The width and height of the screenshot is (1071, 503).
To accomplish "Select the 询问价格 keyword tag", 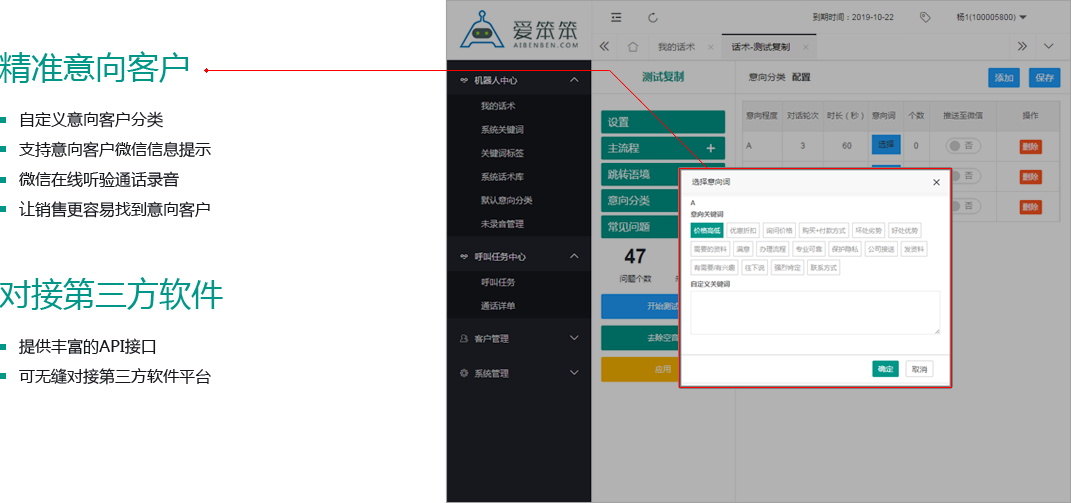I will pyautogui.click(x=779, y=230).
